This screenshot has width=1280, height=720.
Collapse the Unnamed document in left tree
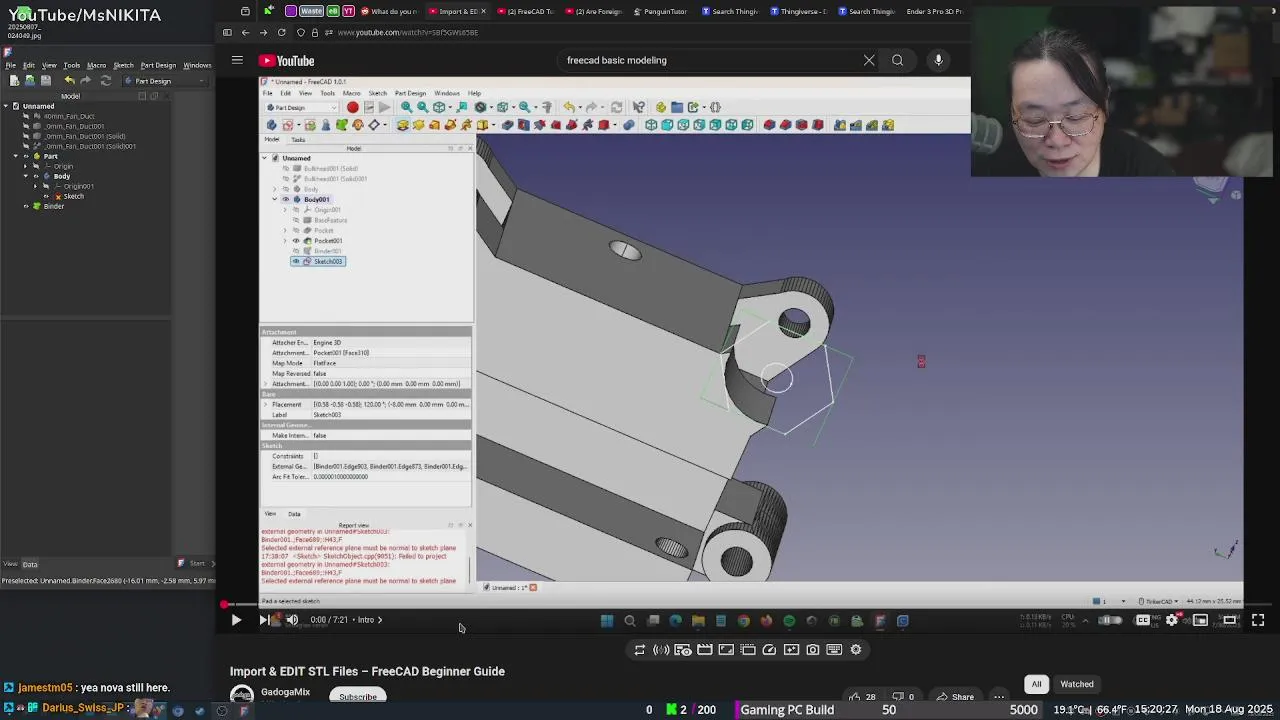point(5,106)
